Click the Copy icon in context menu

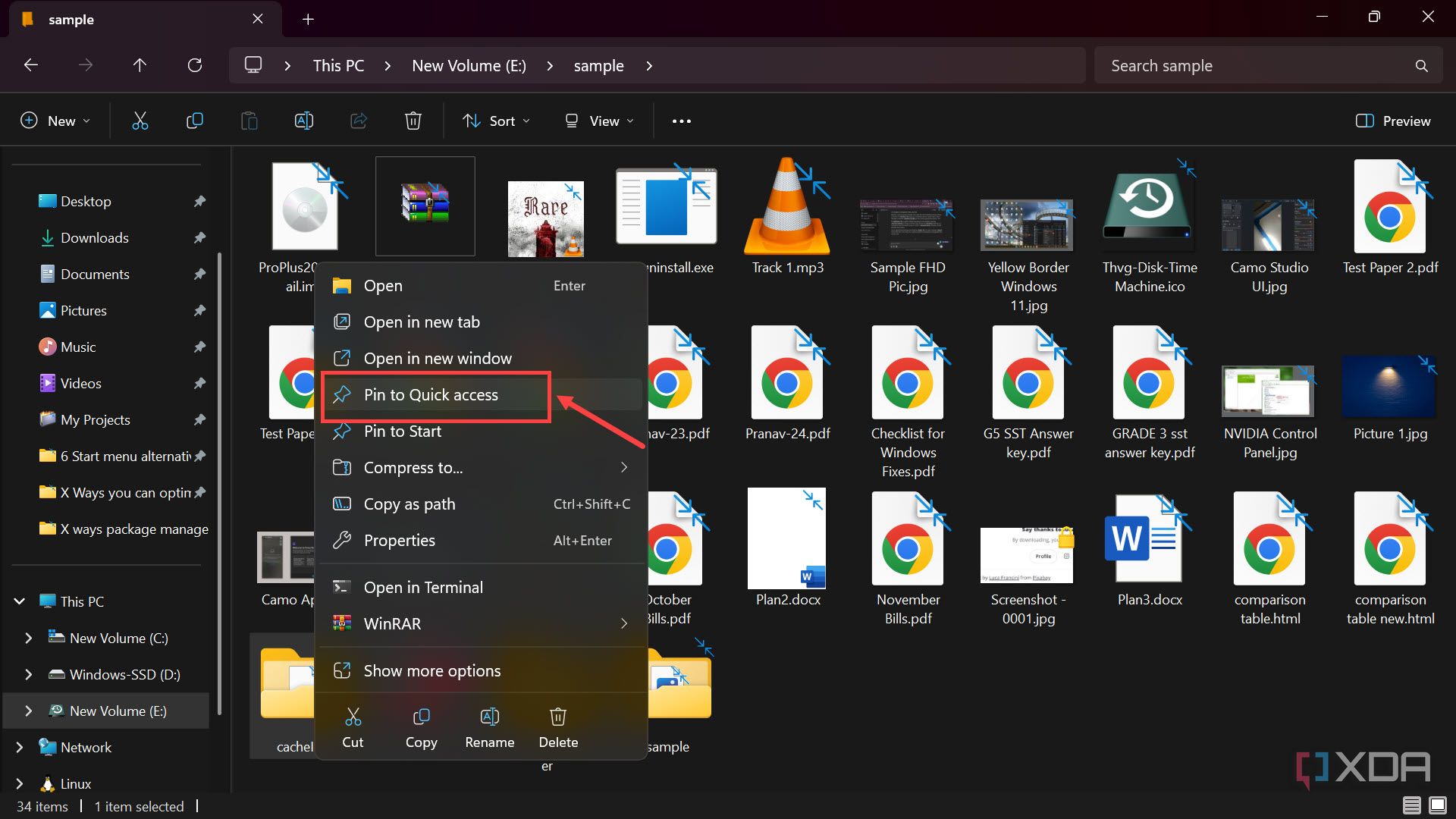pyautogui.click(x=421, y=728)
